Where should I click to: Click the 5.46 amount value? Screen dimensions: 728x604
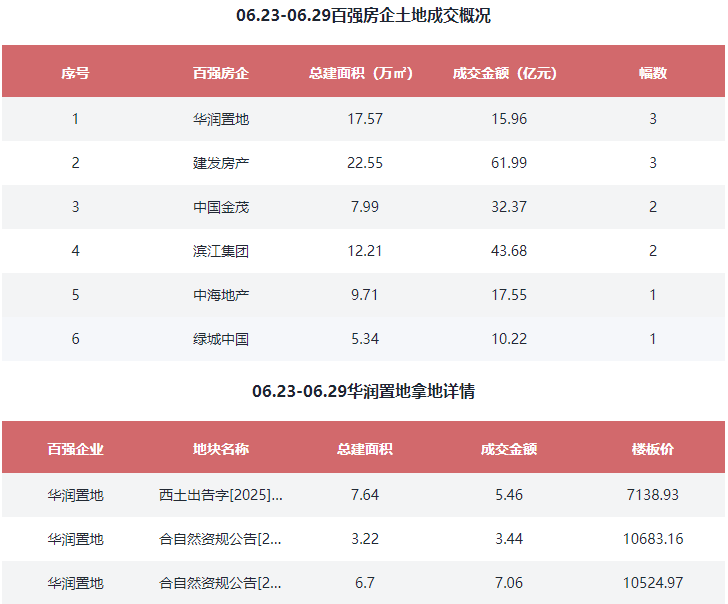(509, 495)
